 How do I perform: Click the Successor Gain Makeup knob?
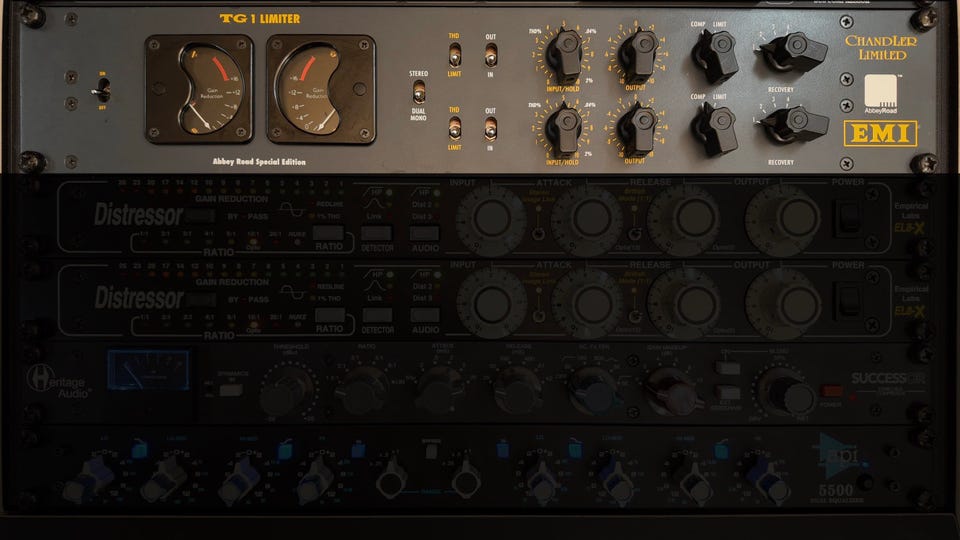[674, 392]
